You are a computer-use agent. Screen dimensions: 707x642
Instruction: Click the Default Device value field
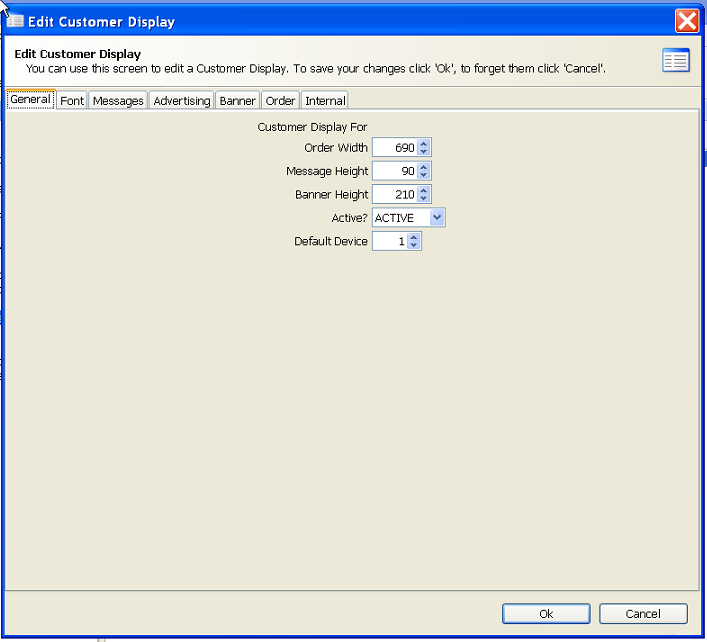390,241
